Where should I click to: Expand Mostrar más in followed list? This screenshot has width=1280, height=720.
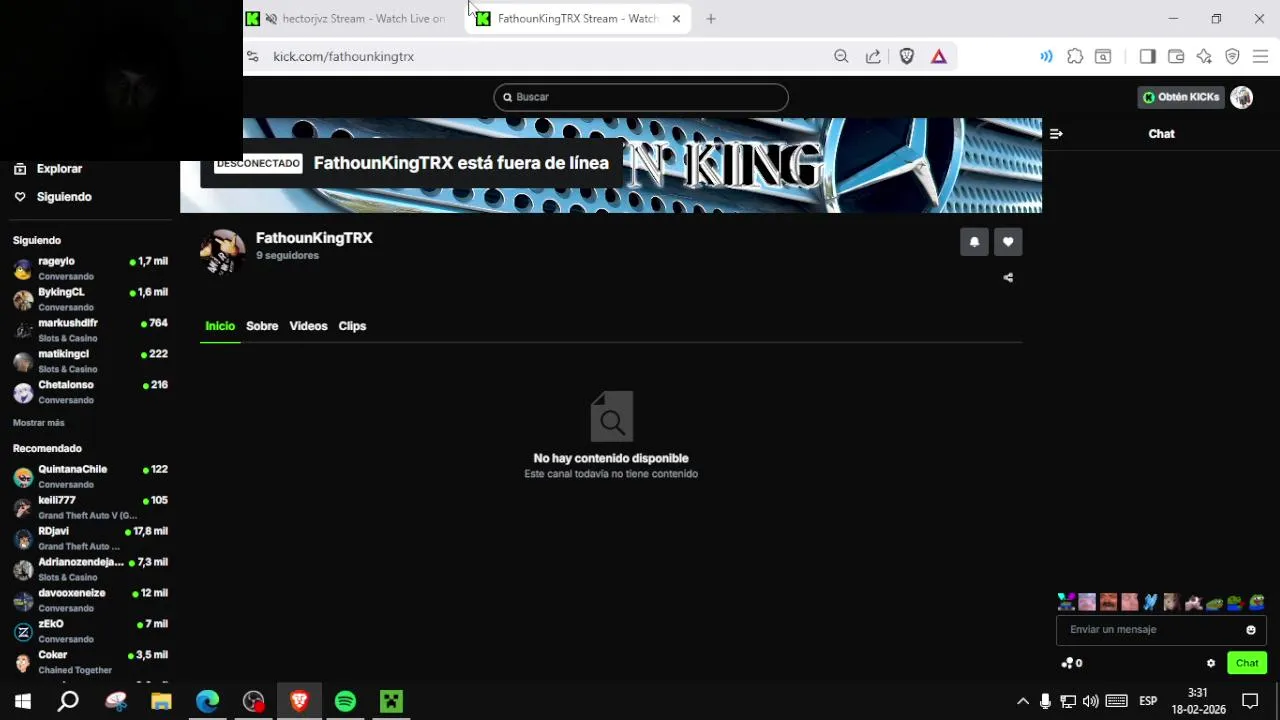click(x=39, y=423)
